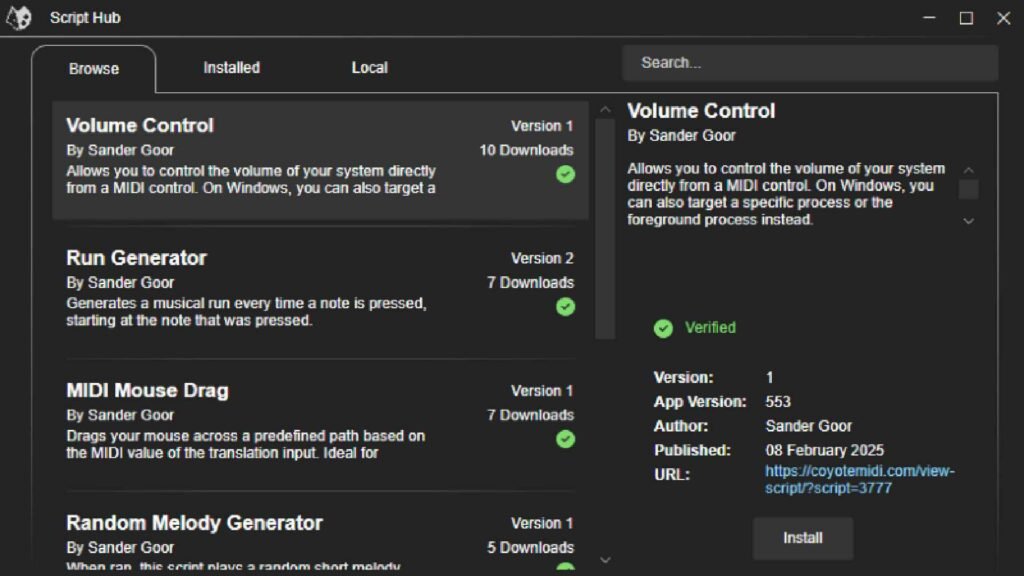Screen dimensions: 1024x576
Task: Select the MIDI Mouse Drag script title
Action: click(x=148, y=391)
